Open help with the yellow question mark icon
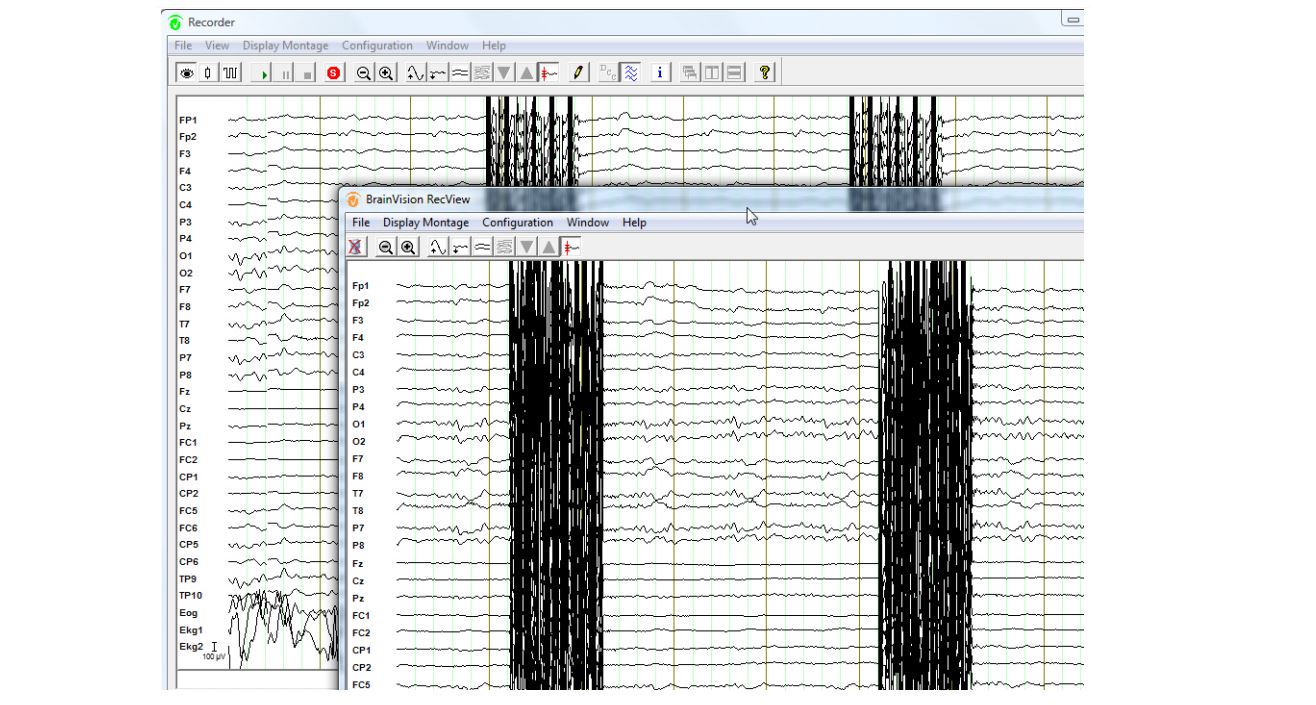 point(764,73)
